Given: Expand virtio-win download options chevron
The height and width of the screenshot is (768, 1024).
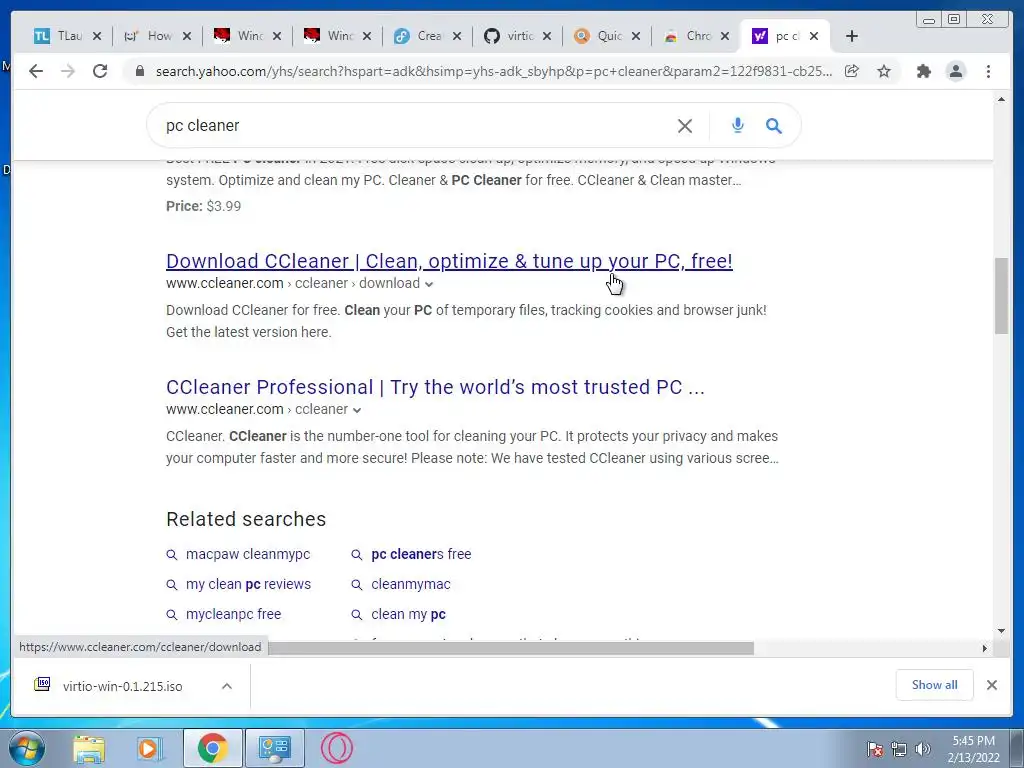Looking at the screenshot, I should (227, 686).
